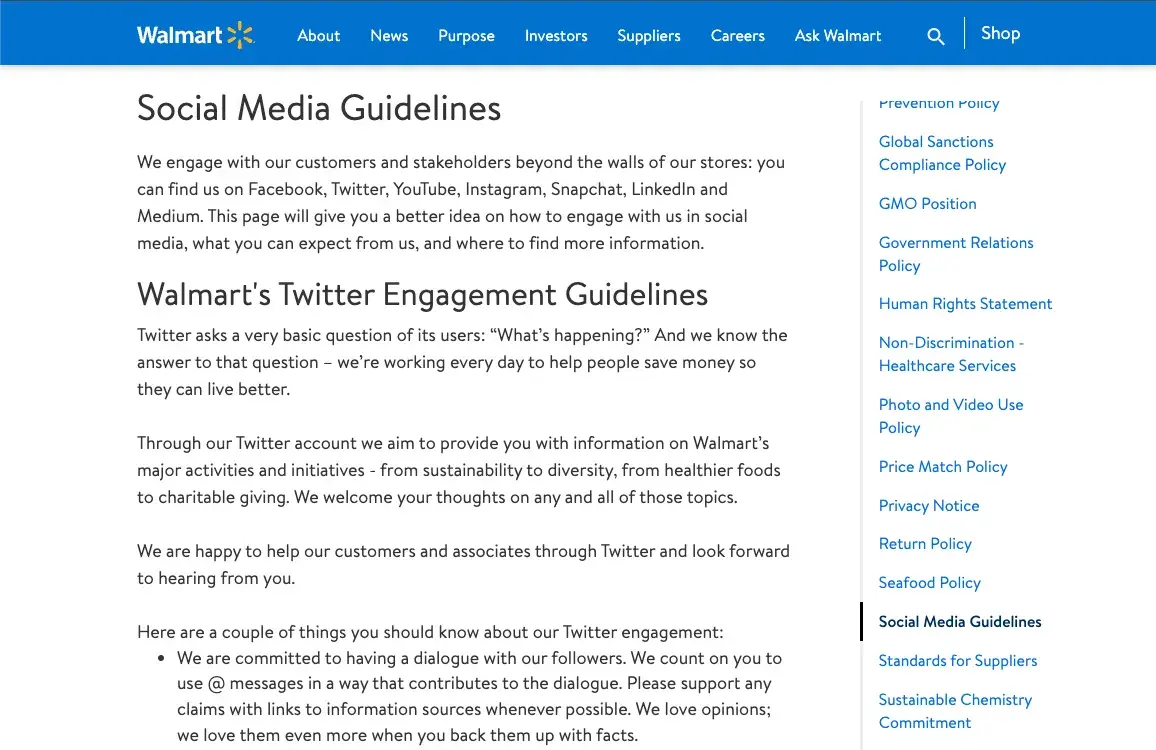The height and width of the screenshot is (750, 1156).
Task: Click the paragraph starting "We engage with our customers"
Action: coord(462,203)
